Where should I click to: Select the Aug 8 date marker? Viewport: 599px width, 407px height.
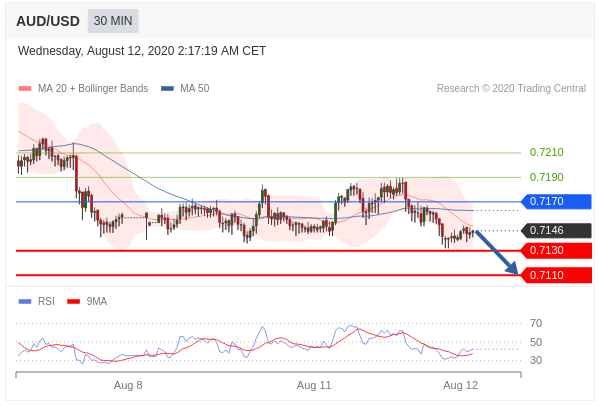(x=128, y=385)
